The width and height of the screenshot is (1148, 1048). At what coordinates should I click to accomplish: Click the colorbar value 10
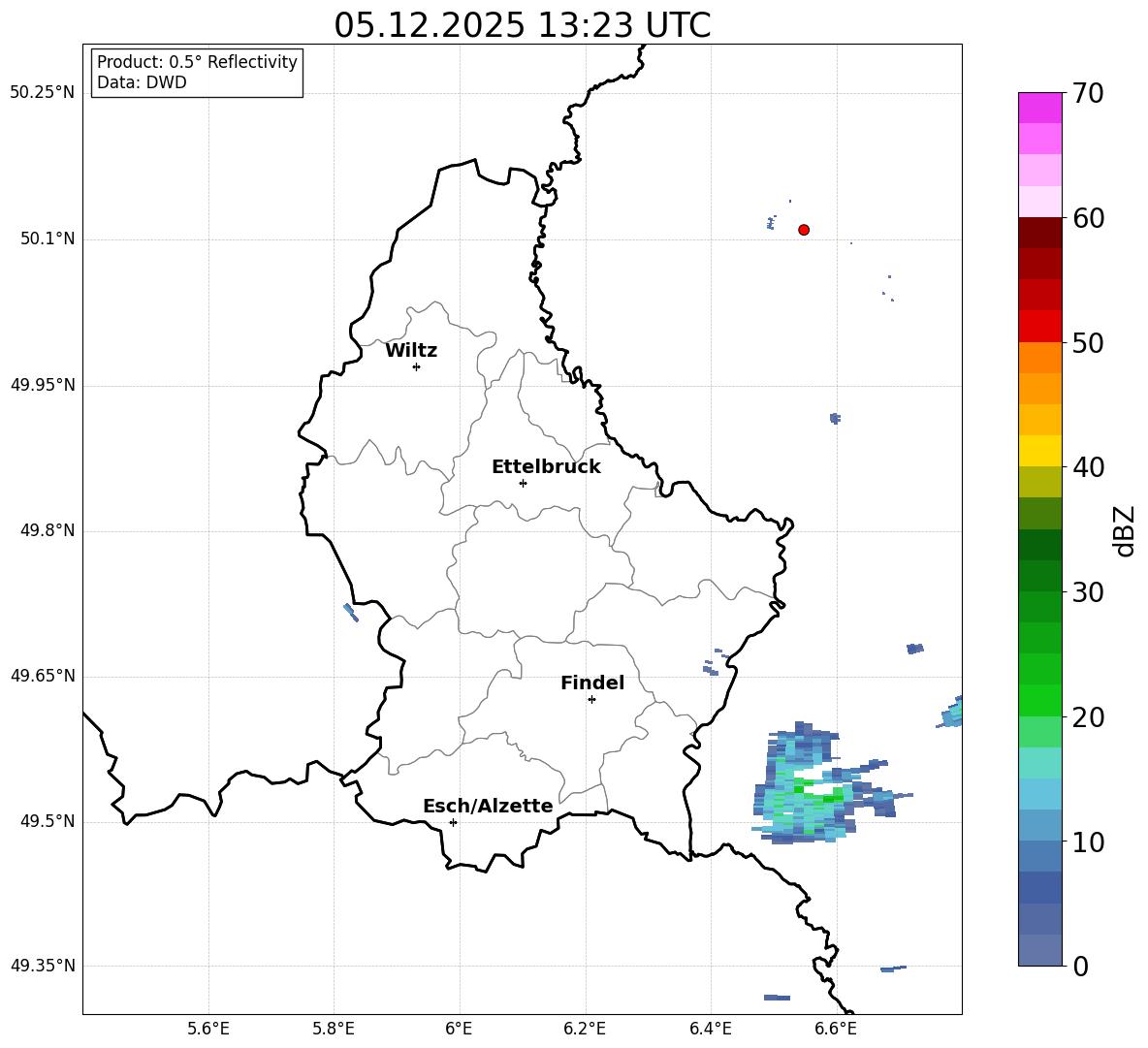tap(1088, 842)
